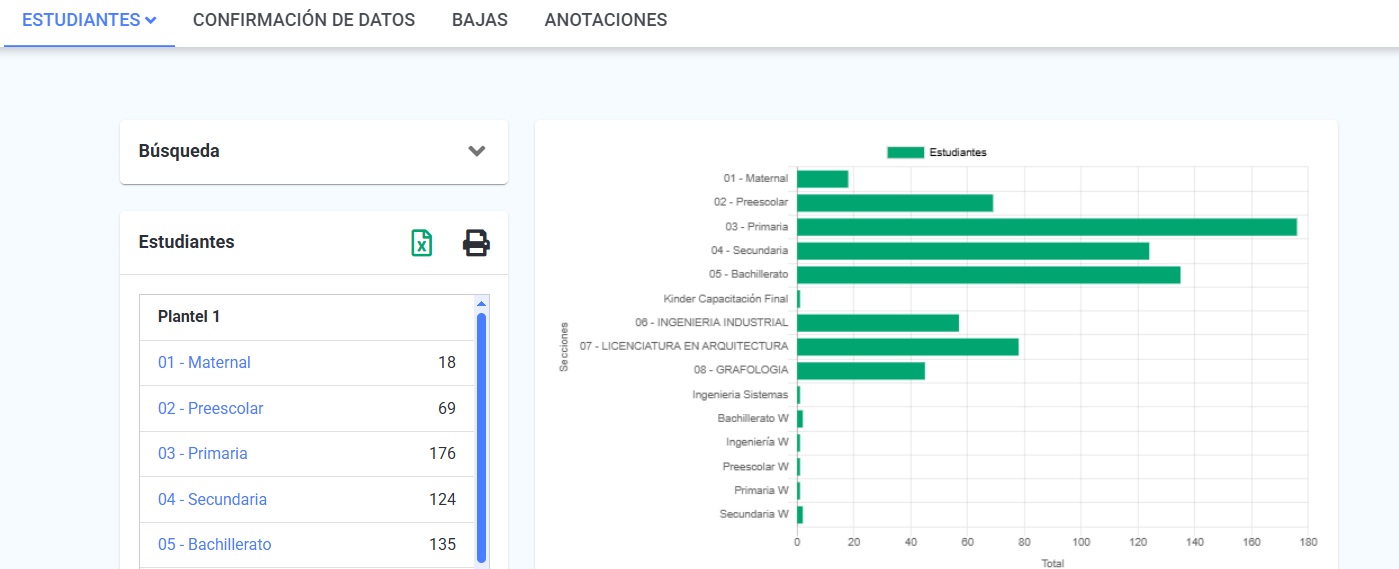
Task: Open the Estudiantes tab dropdown
Action: pyautogui.click(x=89, y=20)
